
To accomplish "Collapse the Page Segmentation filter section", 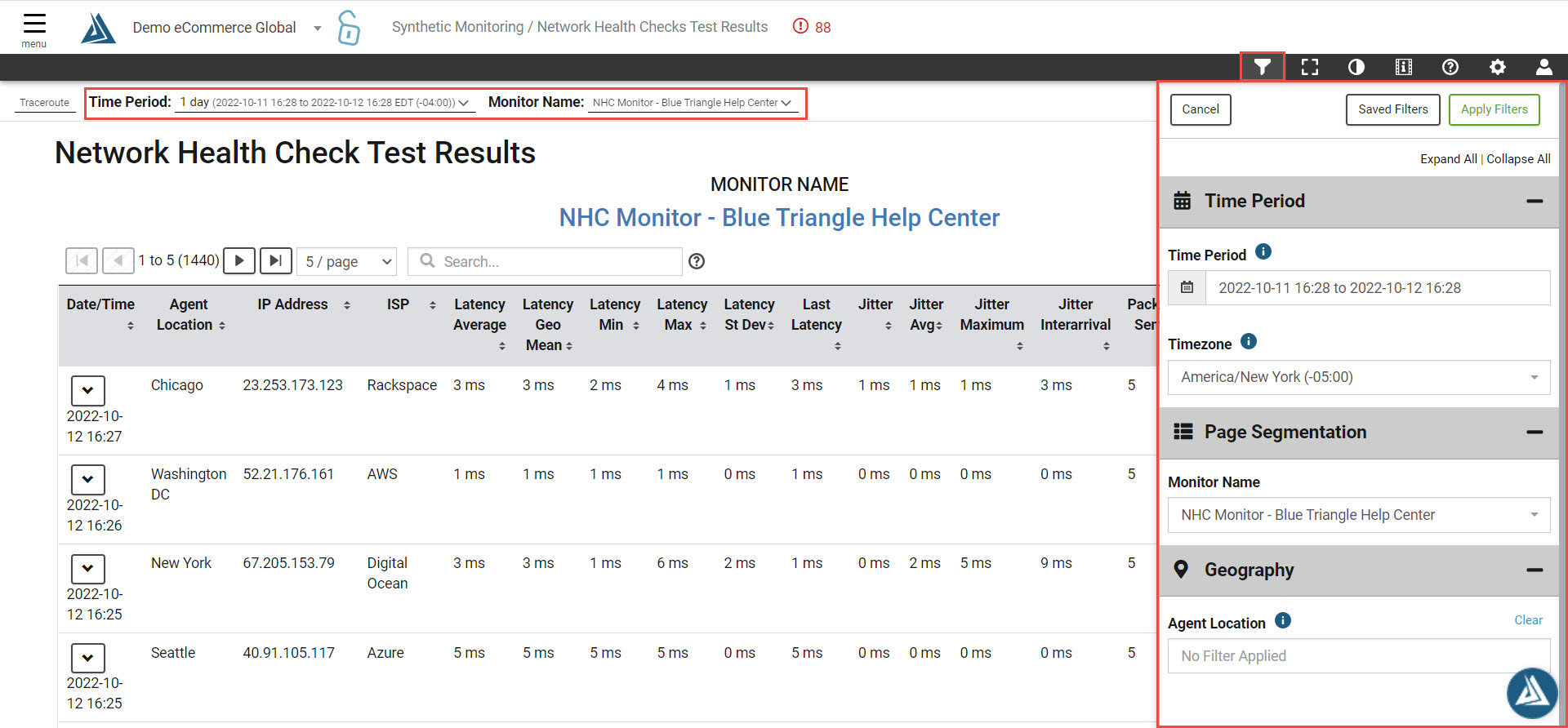I will [x=1535, y=433].
